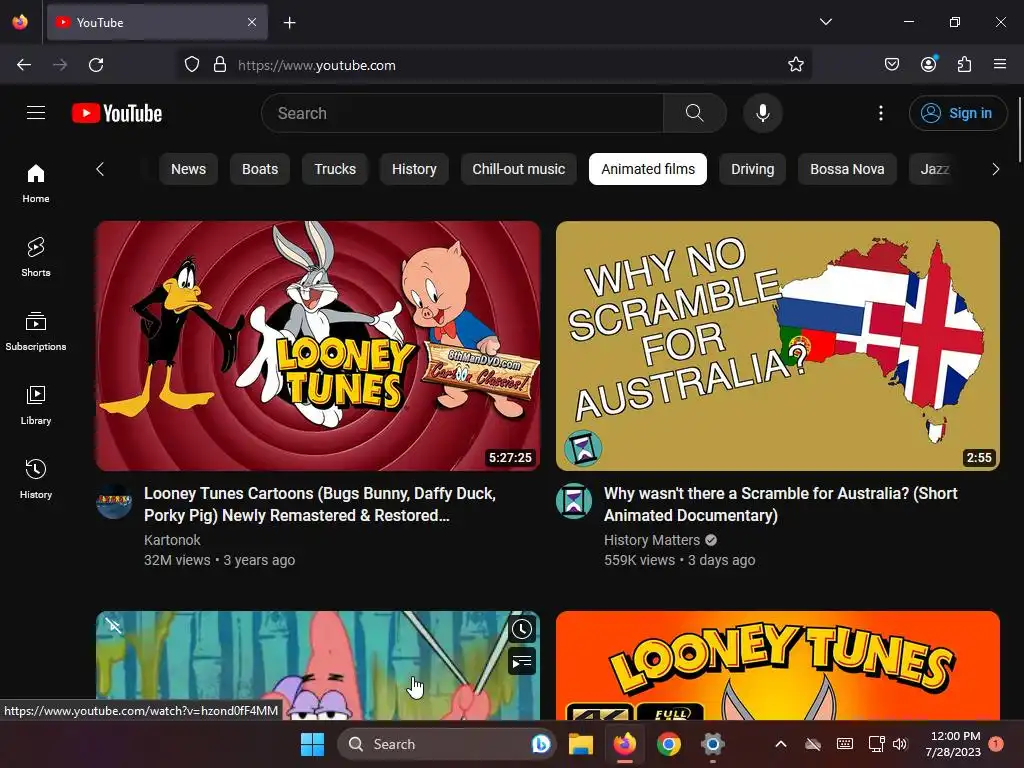This screenshot has height=768, width=1024.
Task: Open Firefox extensions puzzle icon
Action: tap(964, 64)
